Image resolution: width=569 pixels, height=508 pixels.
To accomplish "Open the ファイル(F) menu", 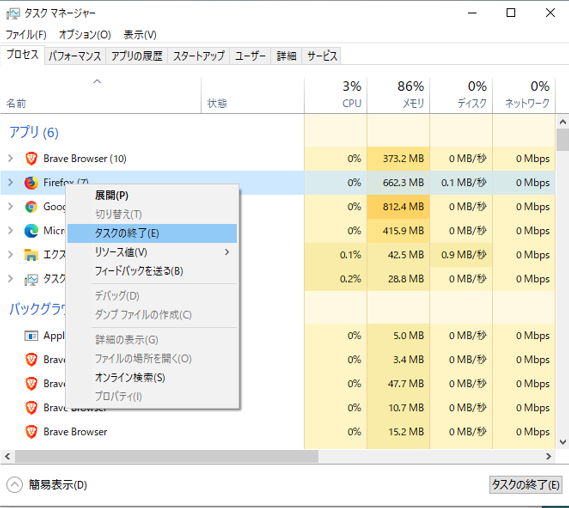I will (26, 35).
